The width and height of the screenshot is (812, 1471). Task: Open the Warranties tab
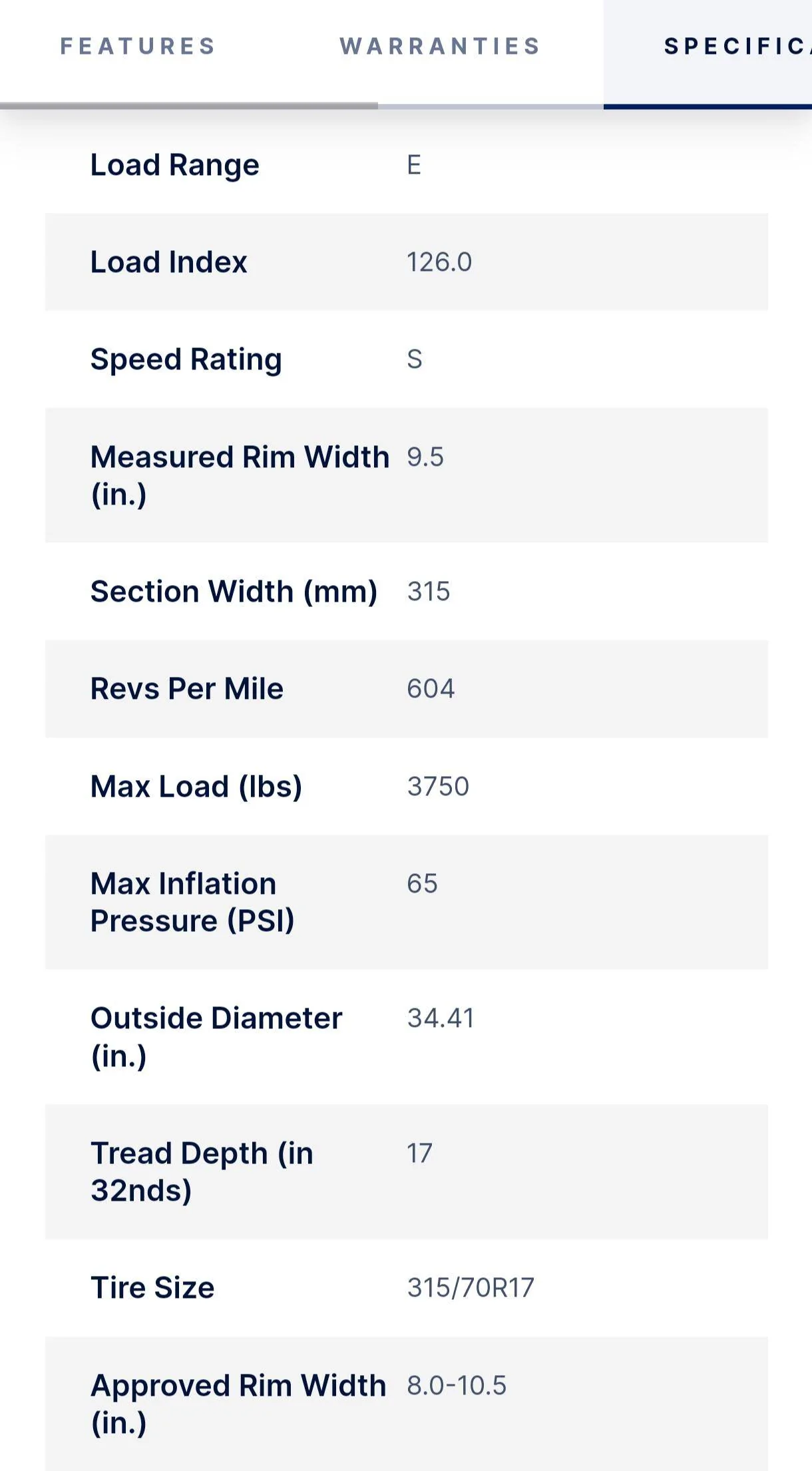tap(440, 46)
